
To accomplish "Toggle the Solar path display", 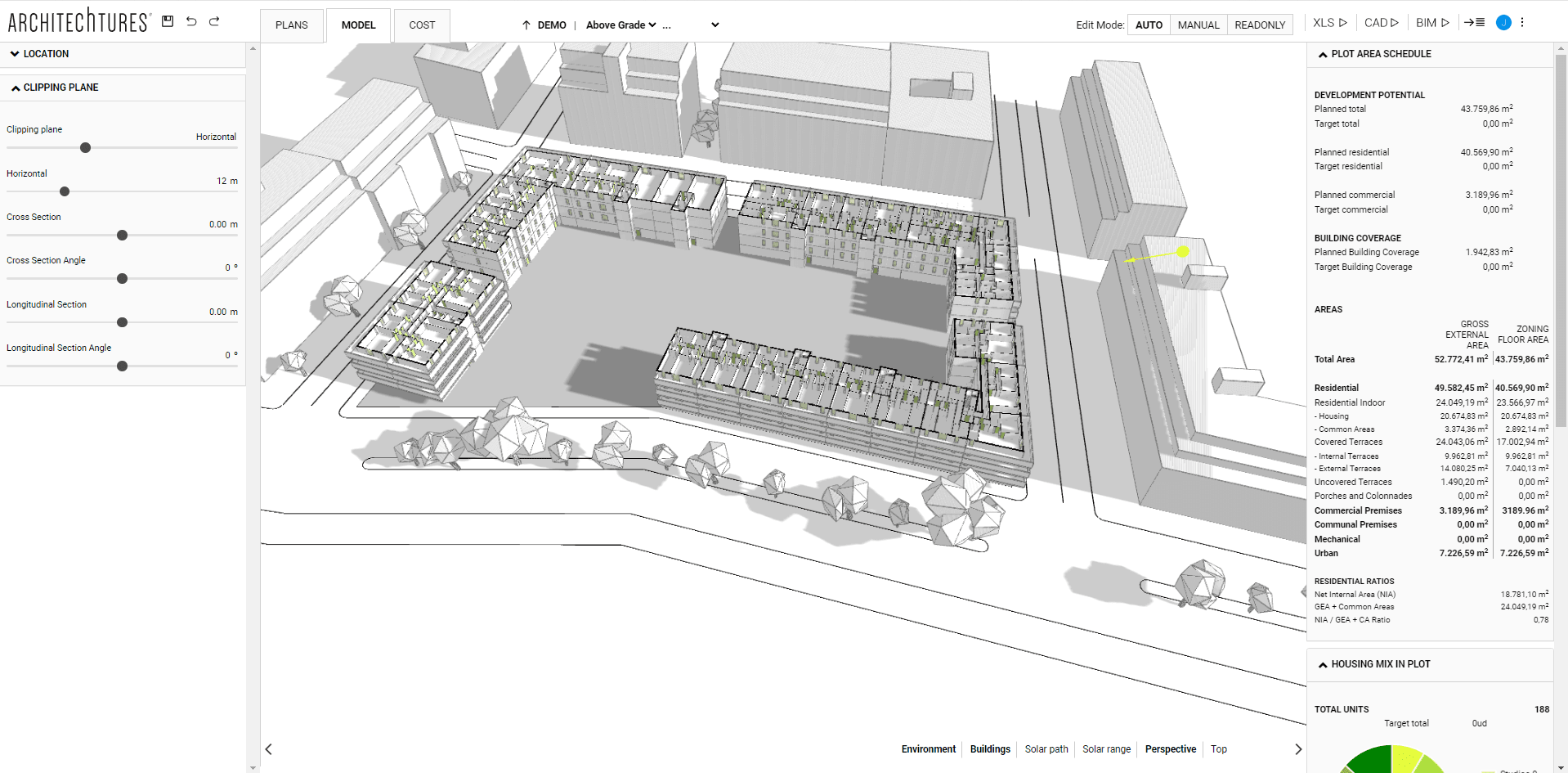I will (x=1046, y=748).
